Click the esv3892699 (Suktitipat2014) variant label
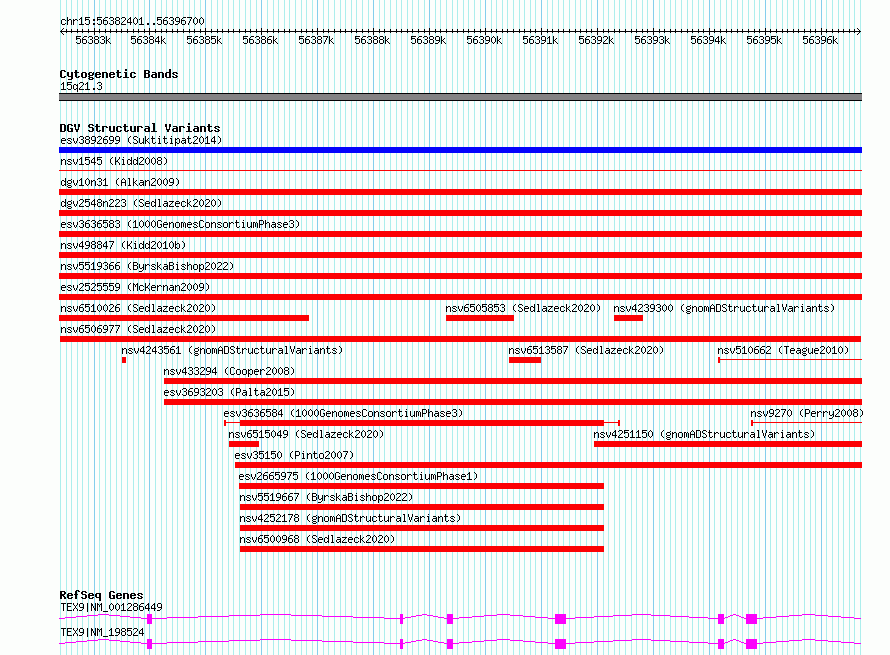890x655 pixels. pyautogui.click(x=141, y=140)
